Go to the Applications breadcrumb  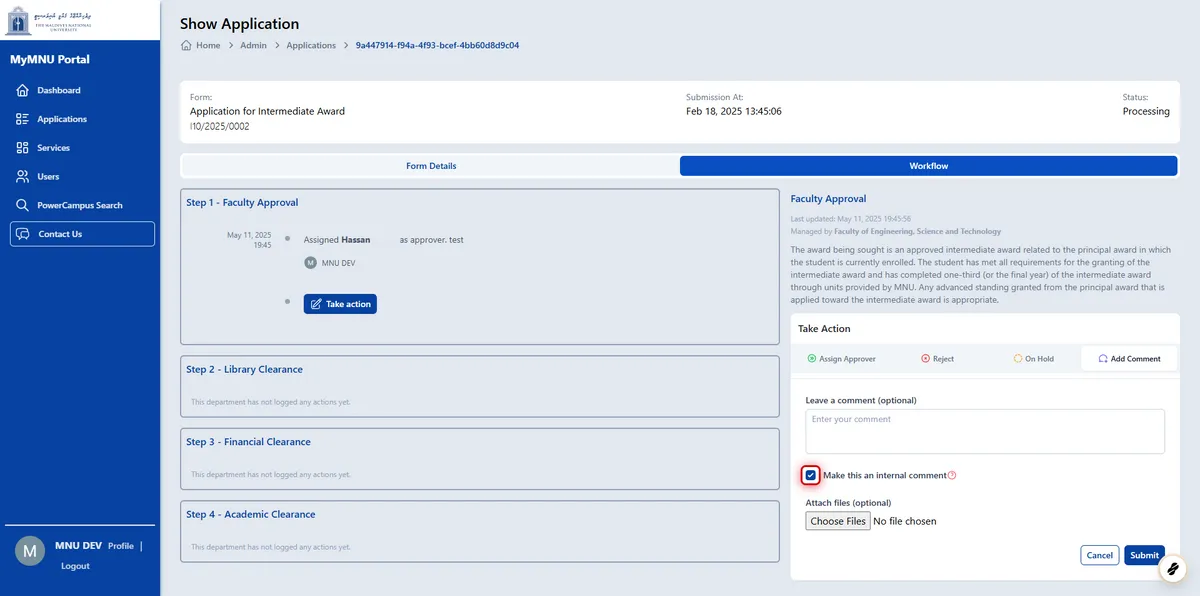(311, 45)
